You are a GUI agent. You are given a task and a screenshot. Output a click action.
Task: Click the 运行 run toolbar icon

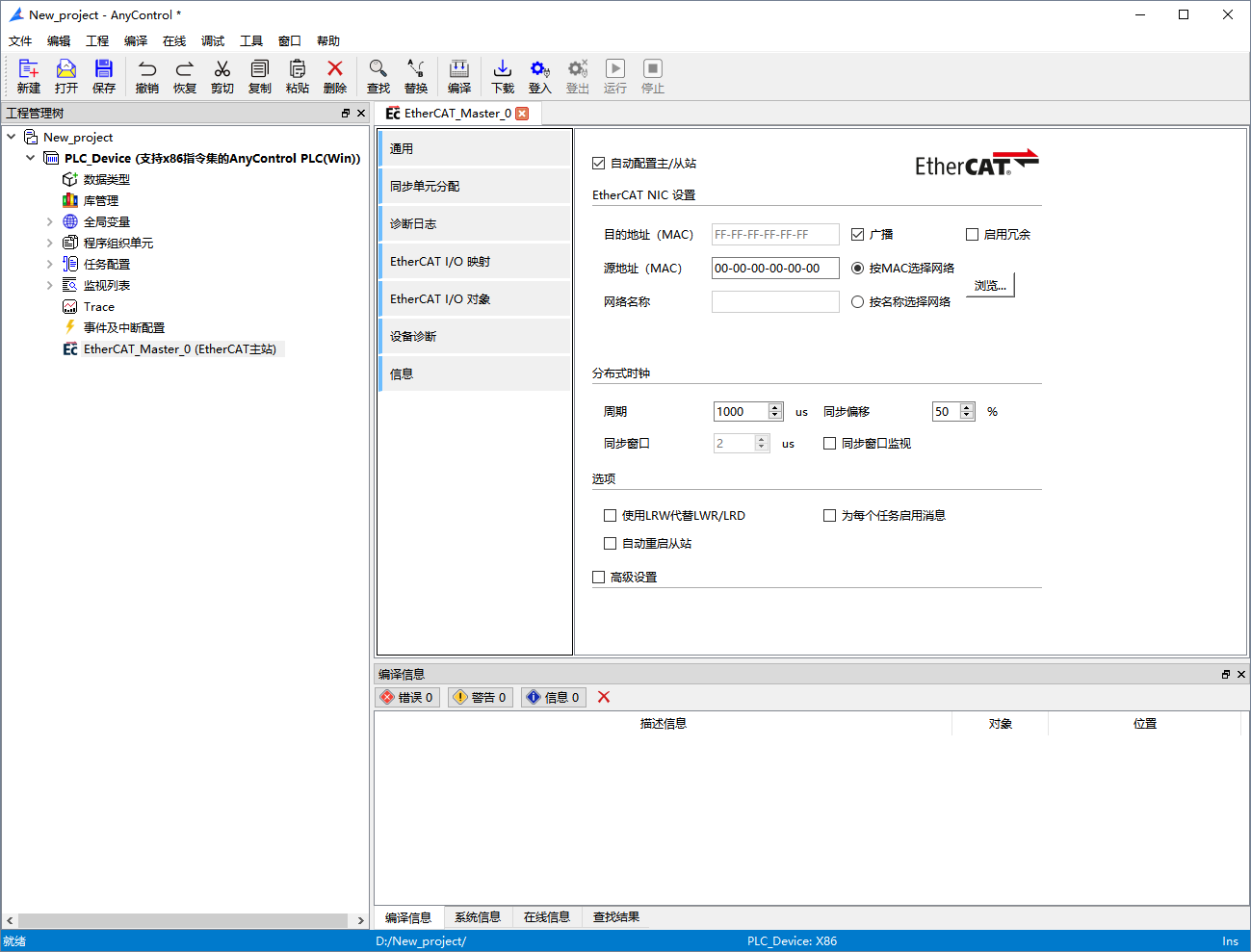click(x=615, y=75)
